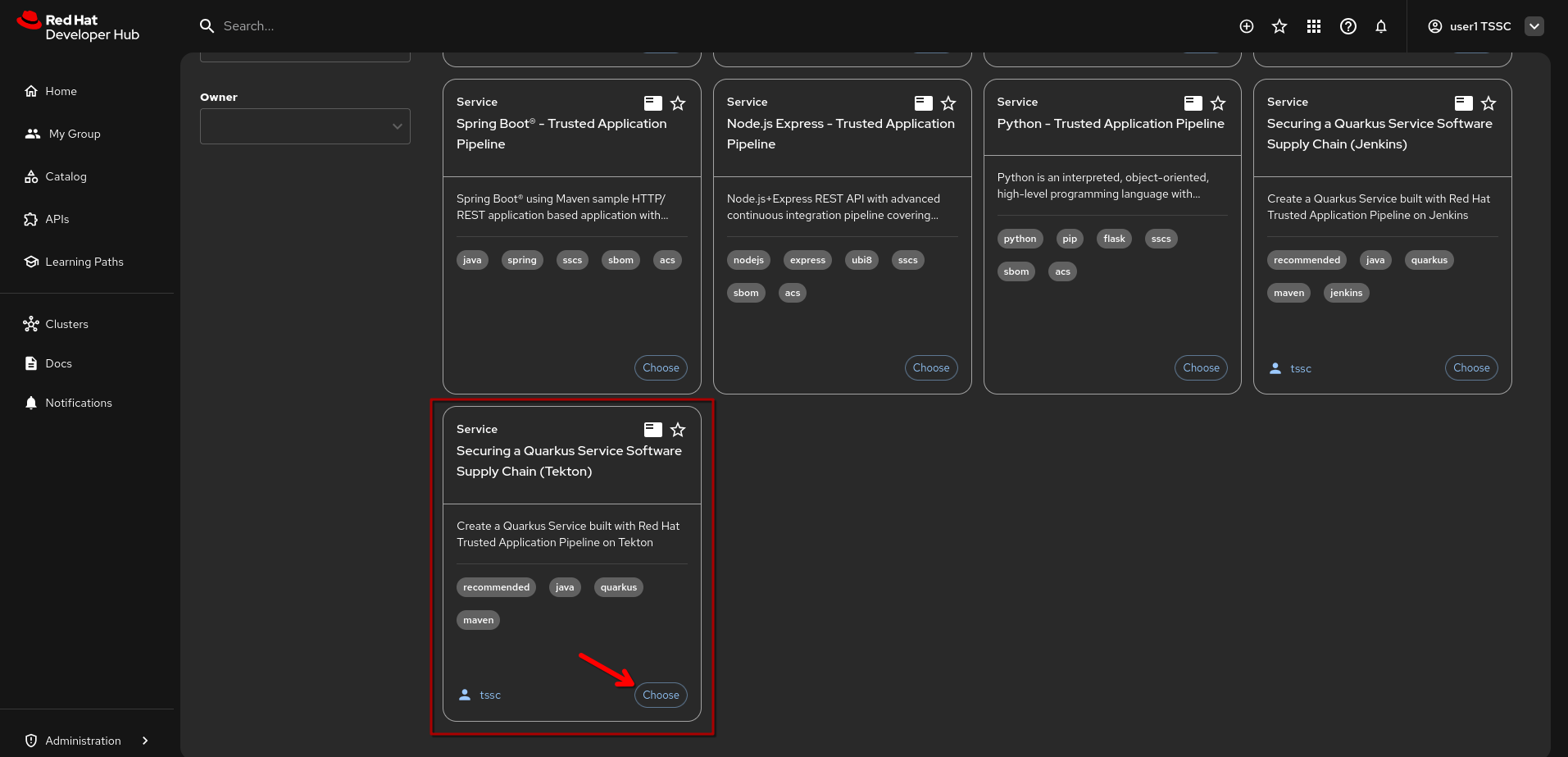Click tssc owner link on Jenkins card
The height and width of the screenshot is (757, 1568).
(x=1300, y=369)
